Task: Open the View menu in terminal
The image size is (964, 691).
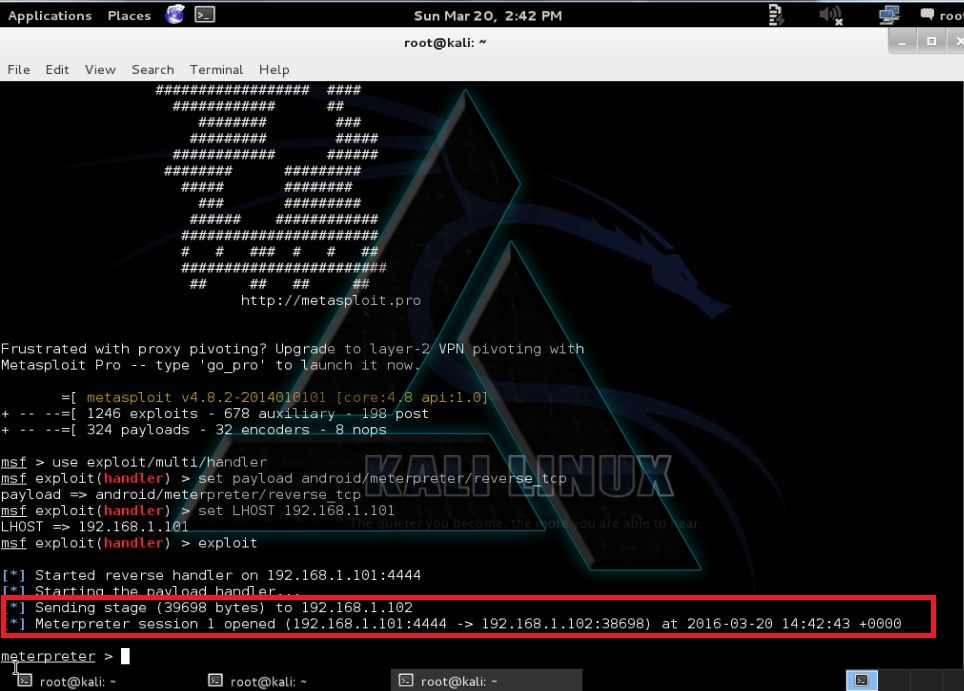Action: (x=100, y=69)
